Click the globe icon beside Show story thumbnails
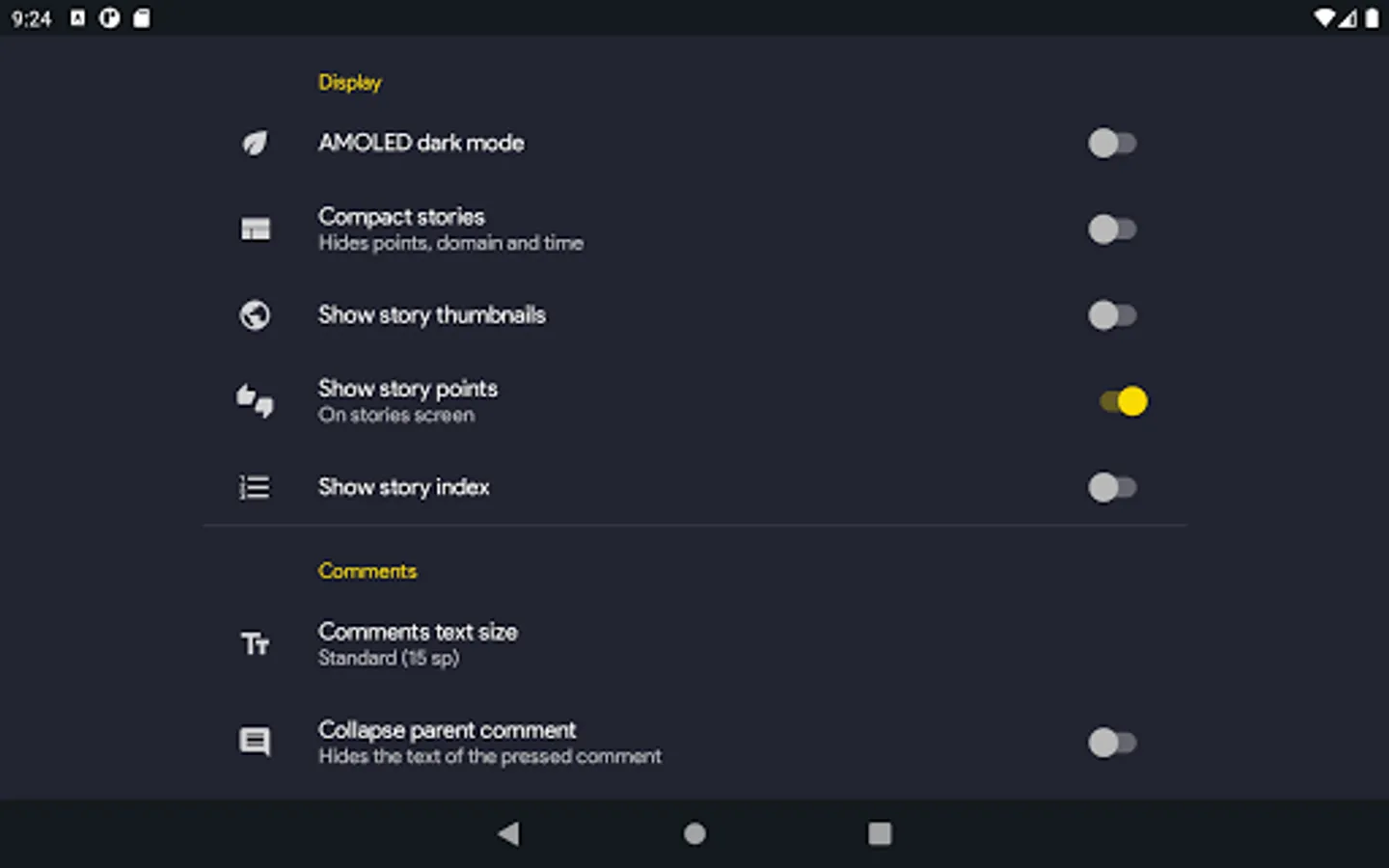 tap(255, 315)
